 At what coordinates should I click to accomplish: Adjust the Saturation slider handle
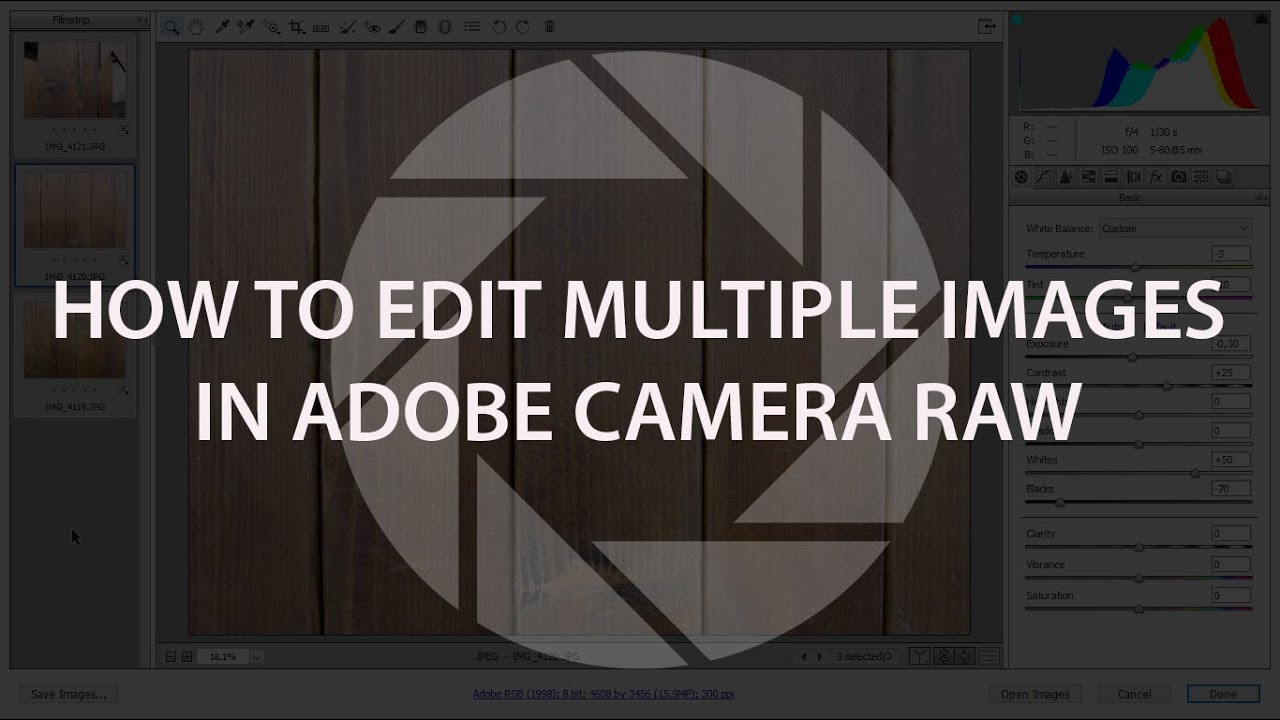point(1139,609)
